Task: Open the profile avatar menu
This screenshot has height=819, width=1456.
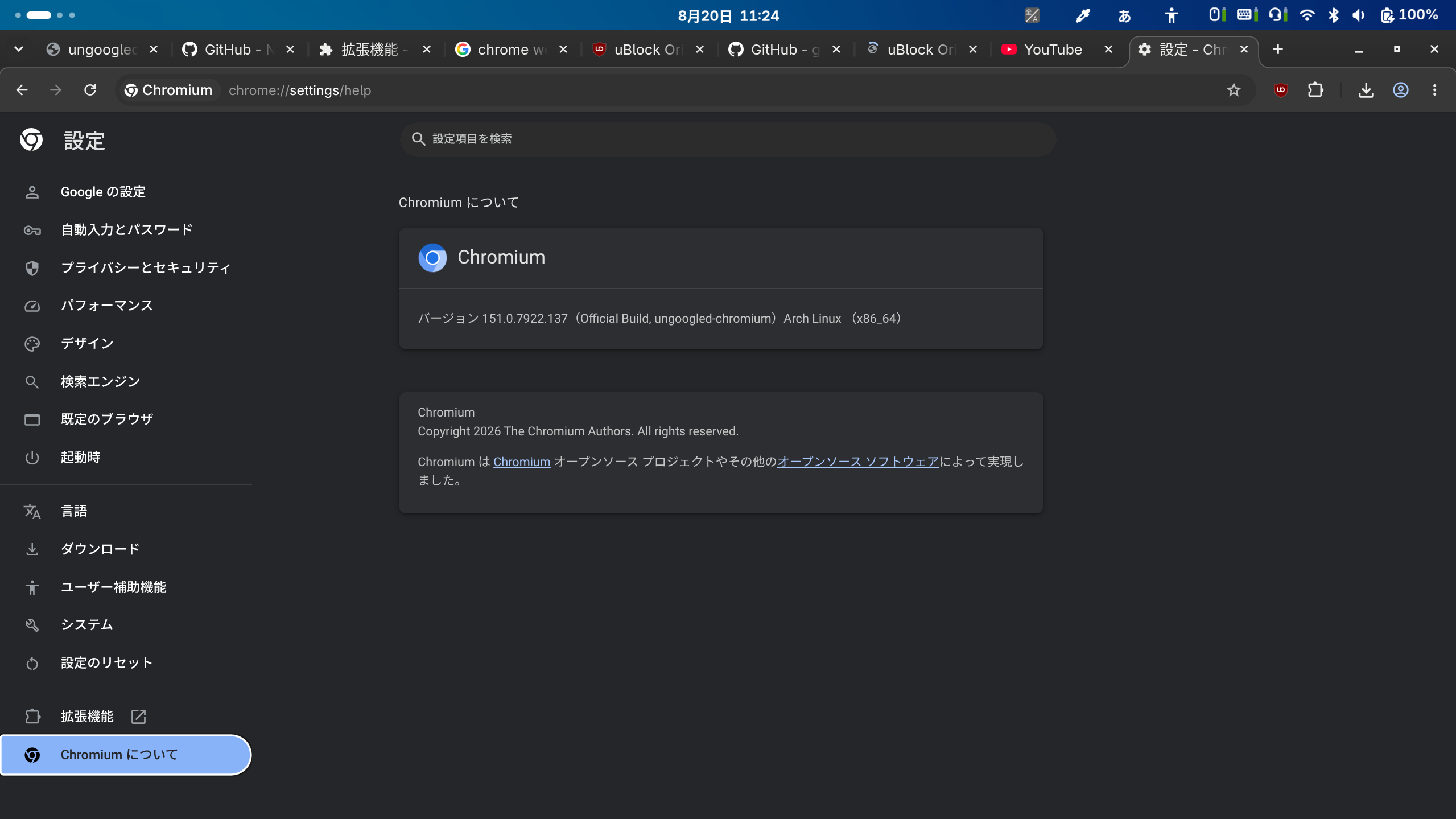Action: point(1400,90)
